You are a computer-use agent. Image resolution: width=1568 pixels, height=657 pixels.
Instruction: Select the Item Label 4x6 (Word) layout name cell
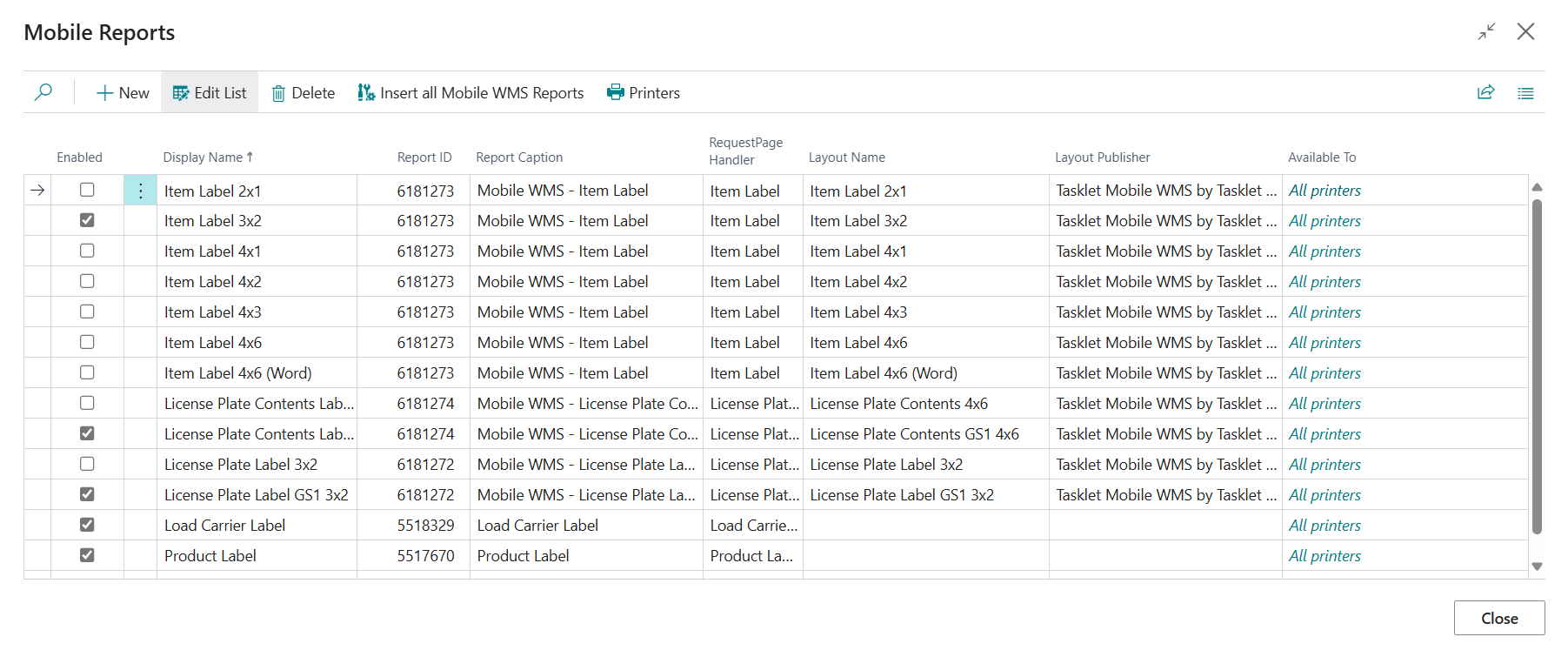pos(926,373)
